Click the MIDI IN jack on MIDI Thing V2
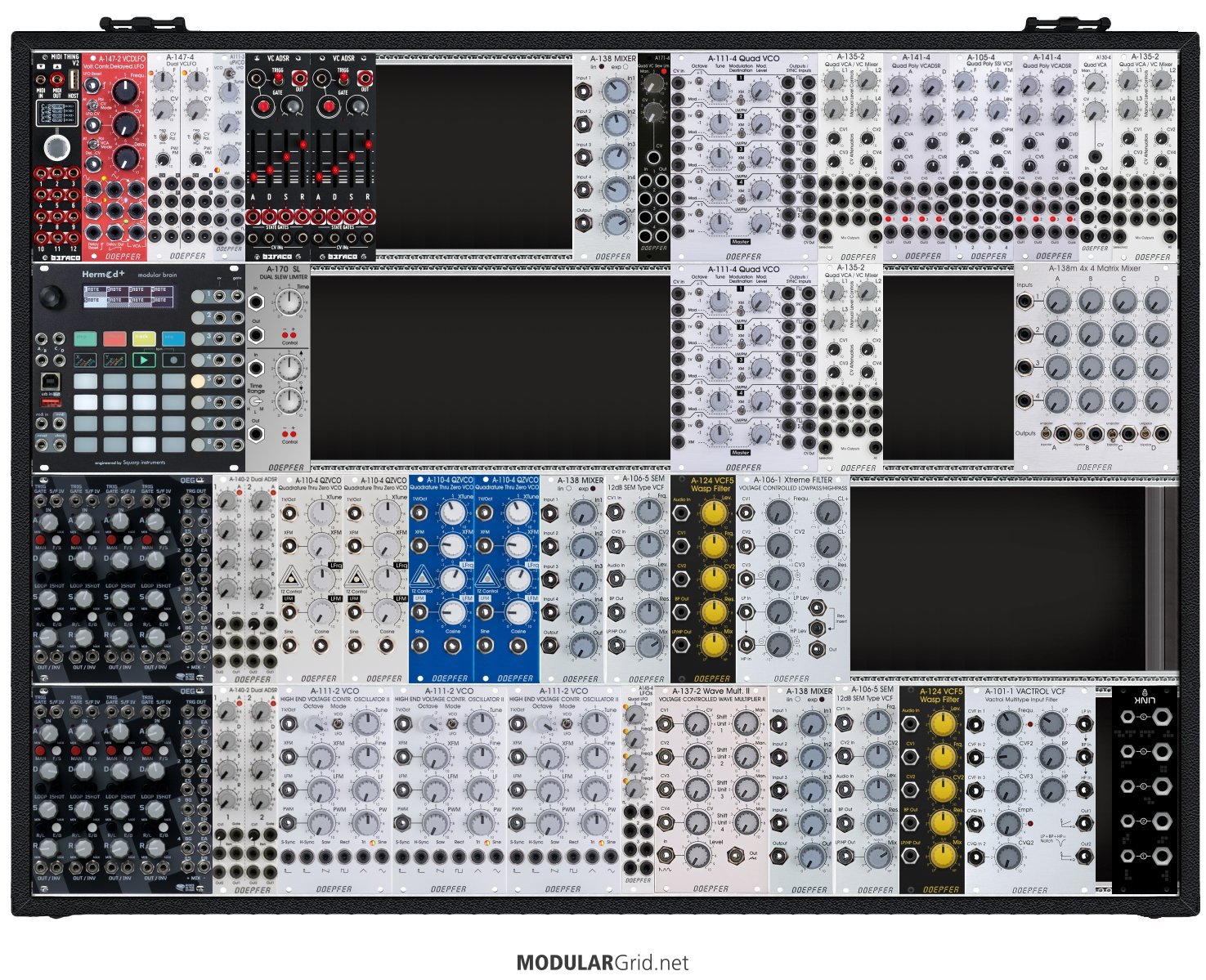 tap(41, 80)
